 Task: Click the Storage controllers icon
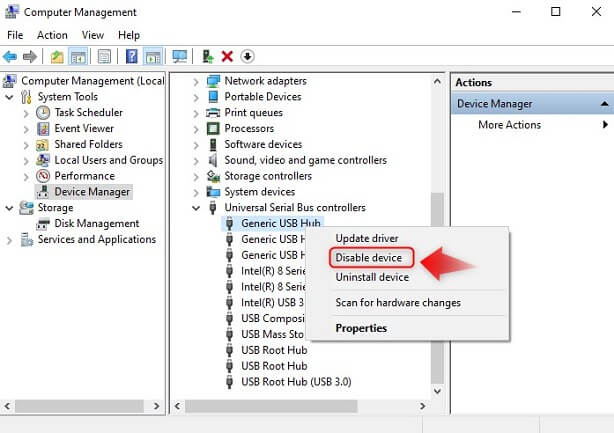coord(213,176)
